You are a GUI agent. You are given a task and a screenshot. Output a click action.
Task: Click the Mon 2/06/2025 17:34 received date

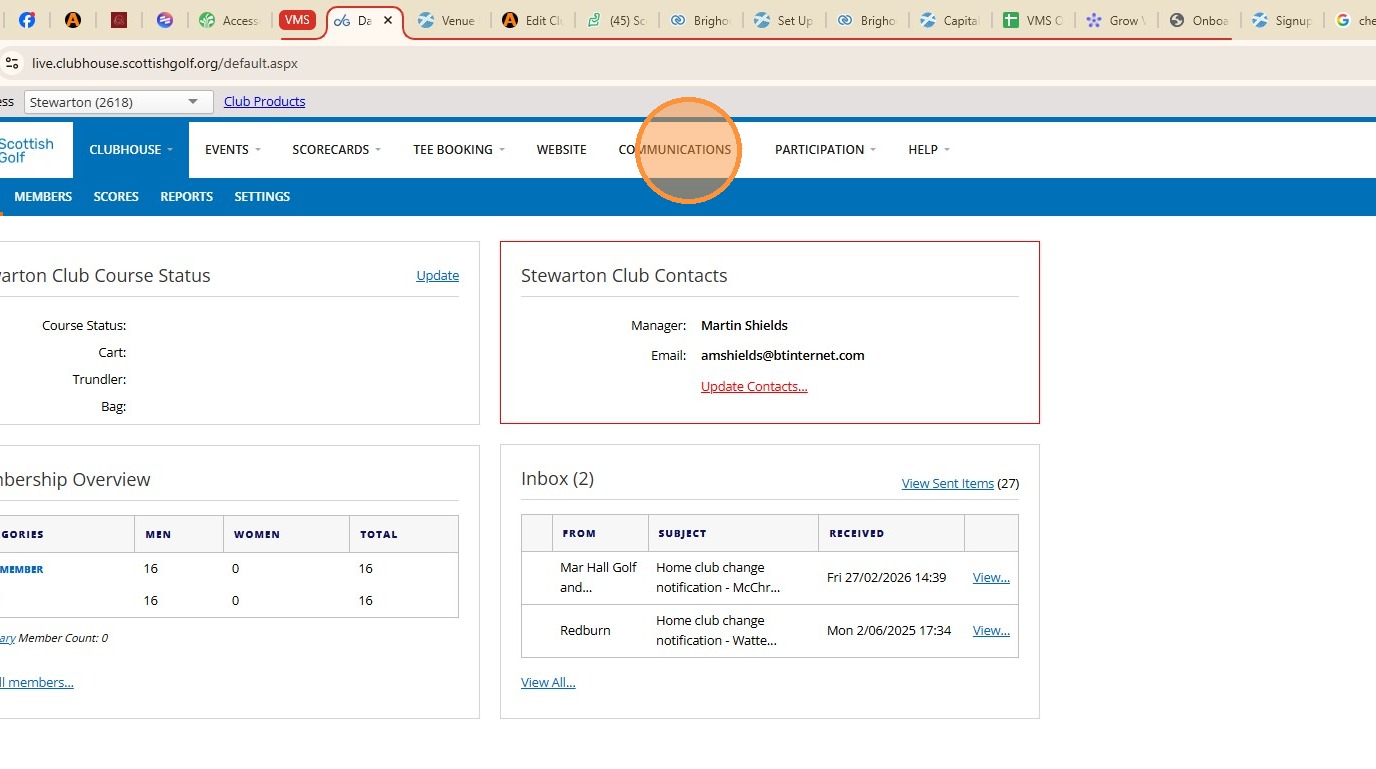pos(889,631)
